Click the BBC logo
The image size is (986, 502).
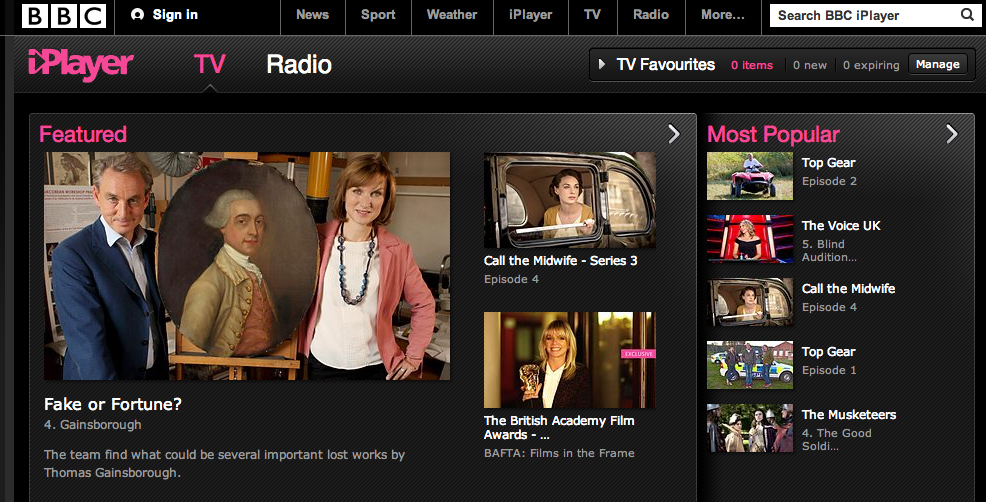(x=64, y=16)
